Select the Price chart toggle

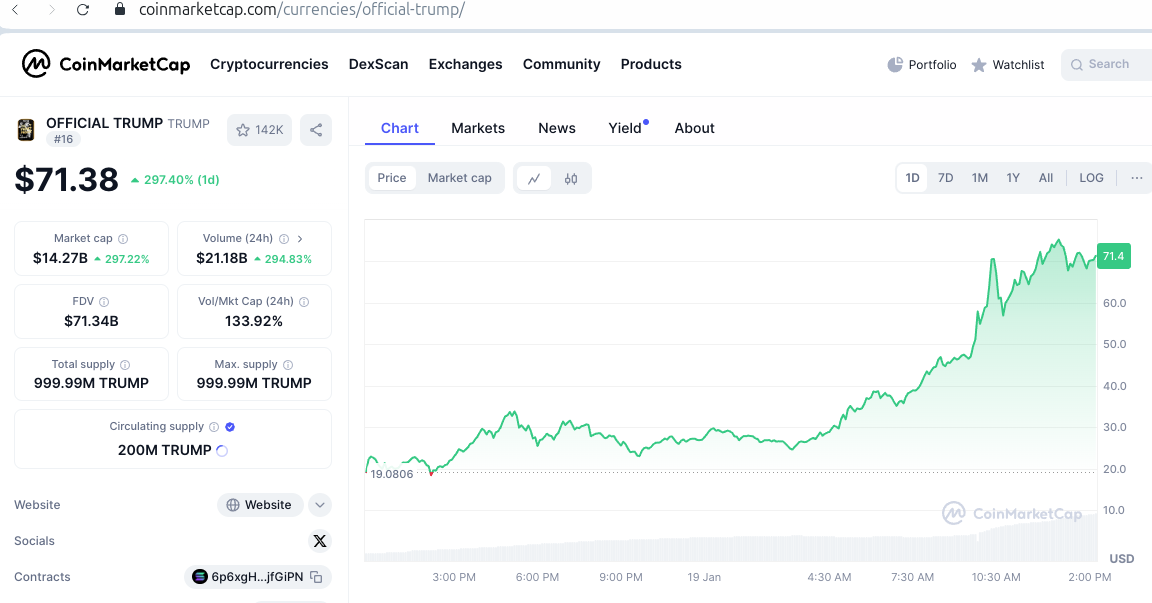click(392, 178)
